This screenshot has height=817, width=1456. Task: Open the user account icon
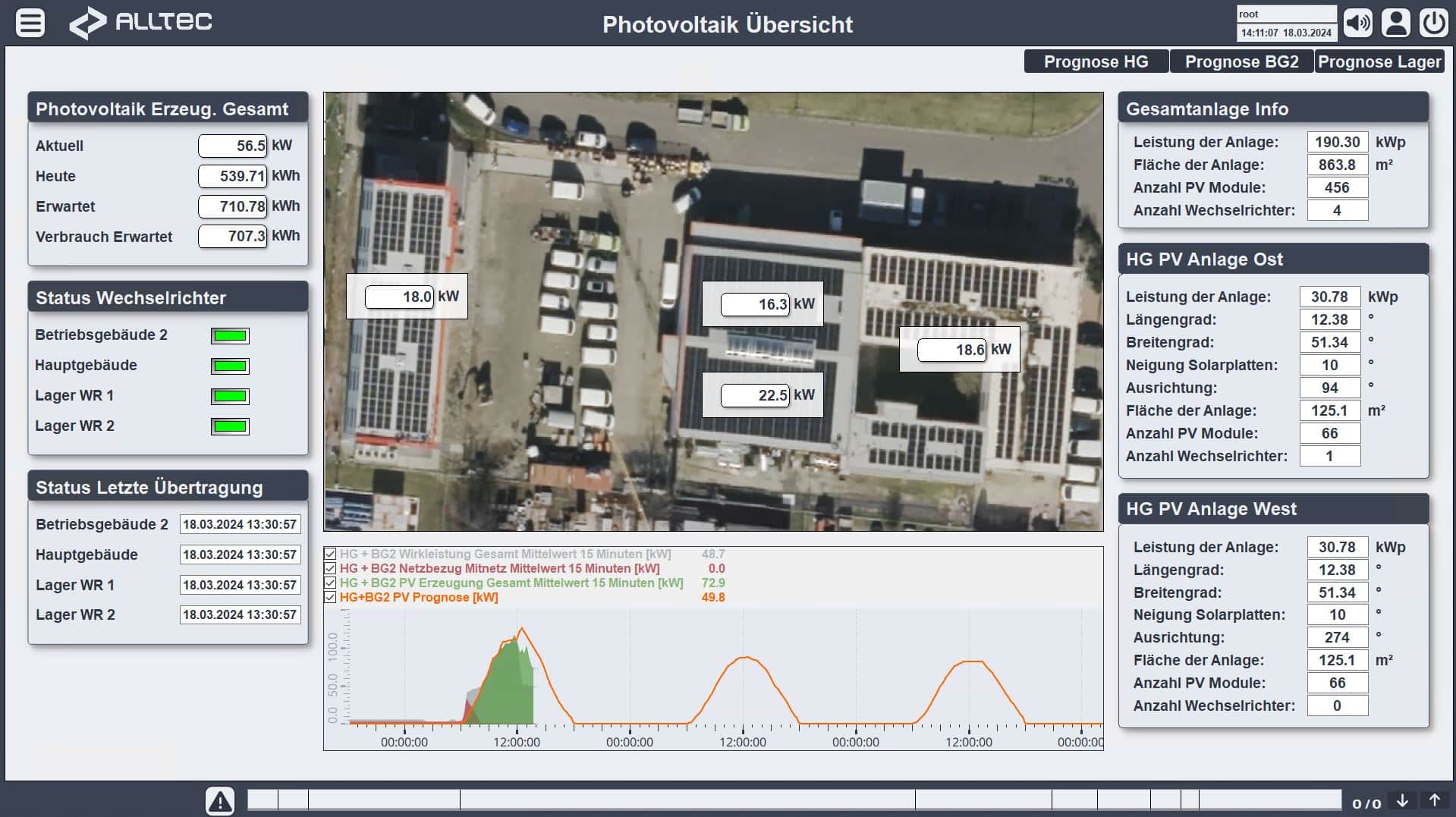pos(1395,23)
